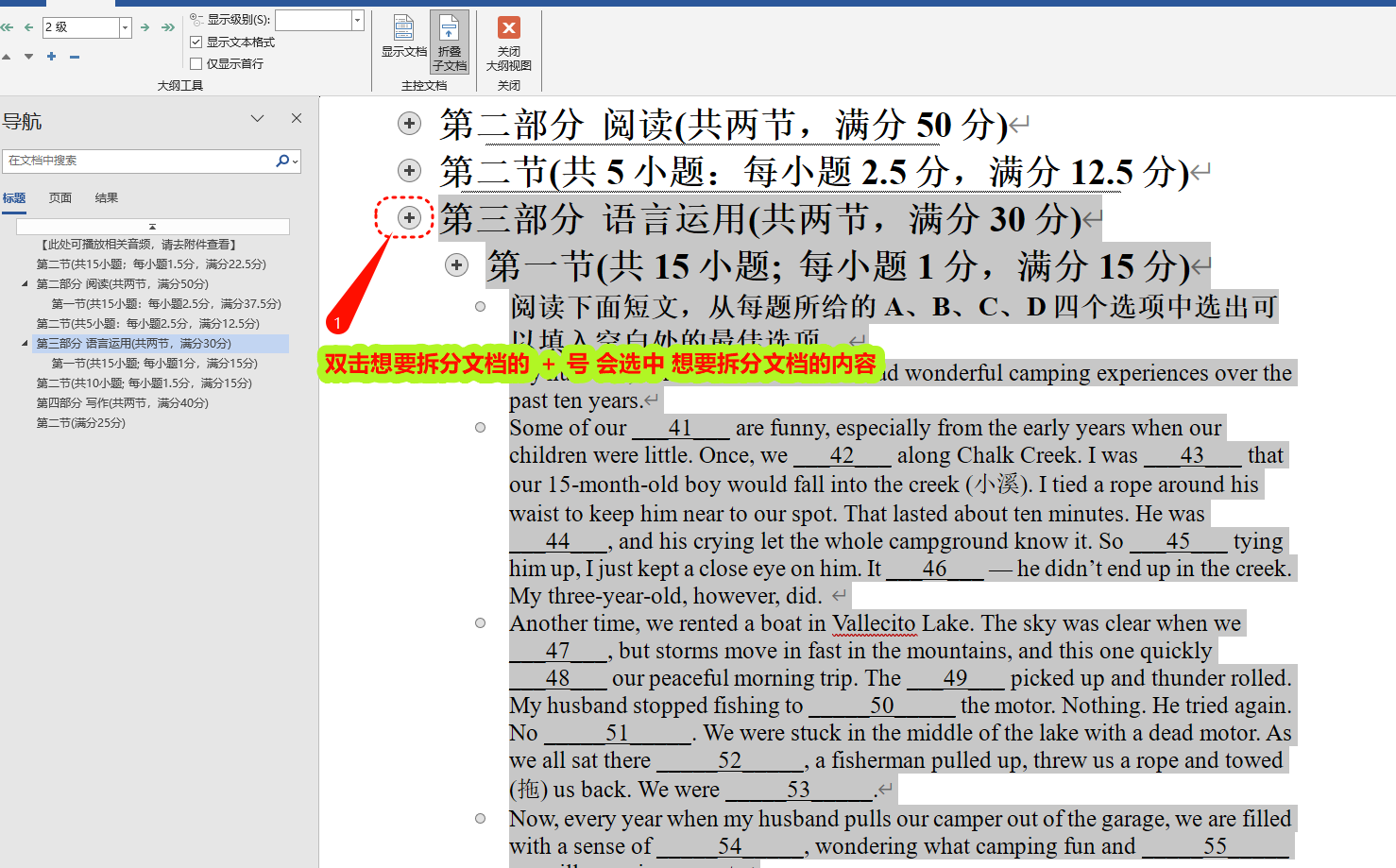The image size is (1396, 868).
Task: Collapse the 第三部分 语言运用 heading triangle
Action: (x=25, y=343)
